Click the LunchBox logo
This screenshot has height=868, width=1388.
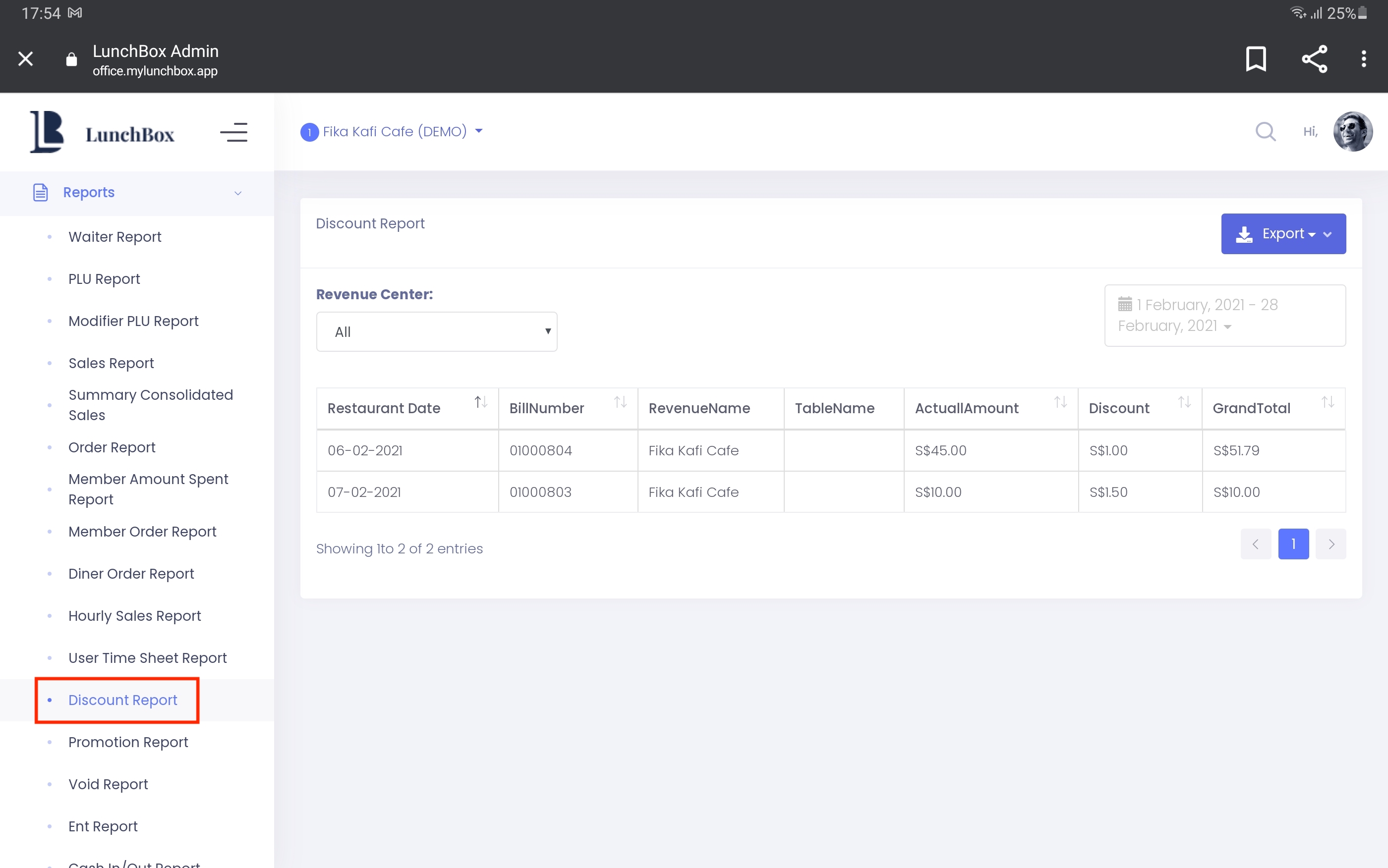pos(102,133)
